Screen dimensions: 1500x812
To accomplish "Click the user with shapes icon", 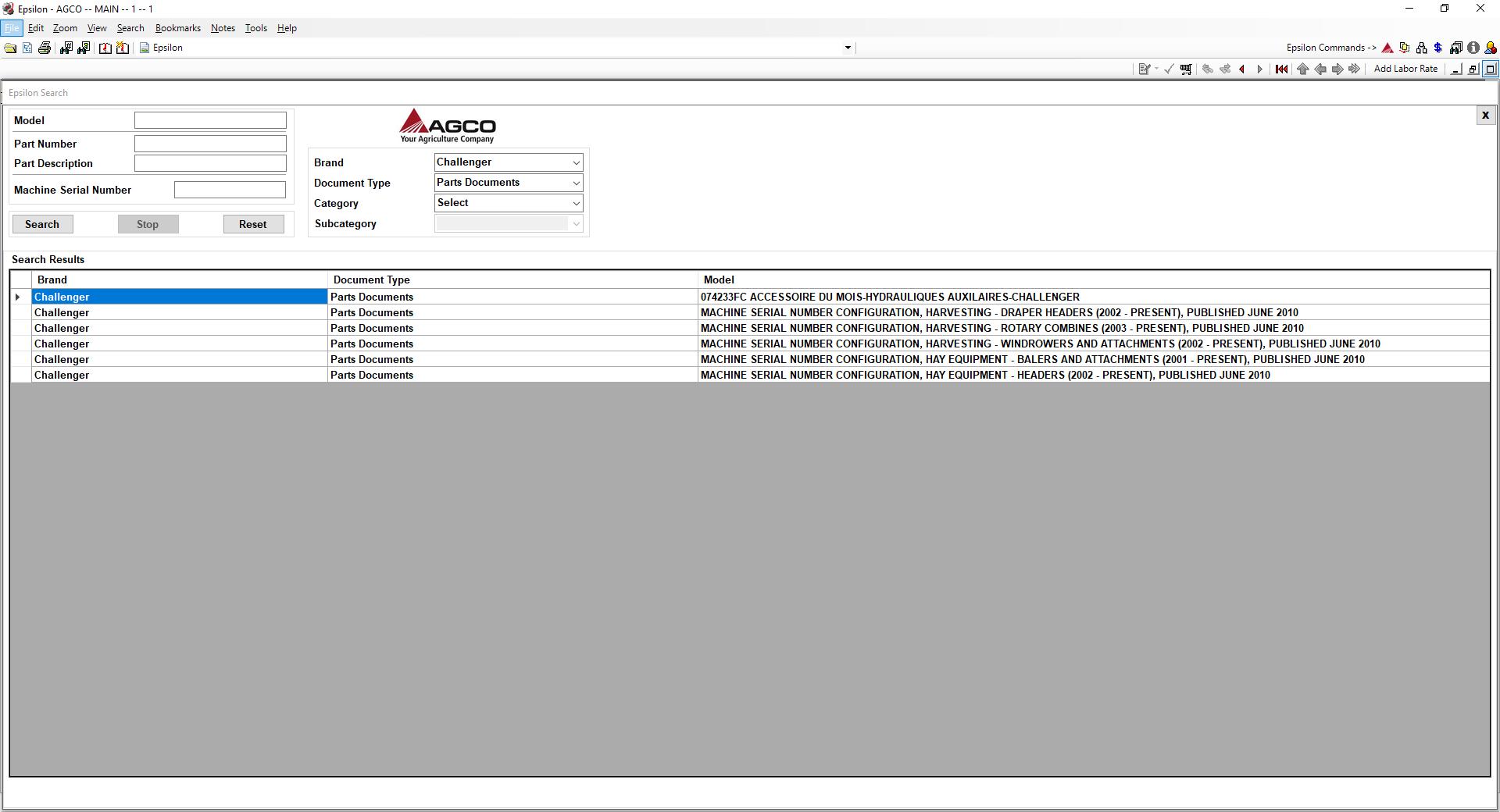I will click(x=1491, y=48).
